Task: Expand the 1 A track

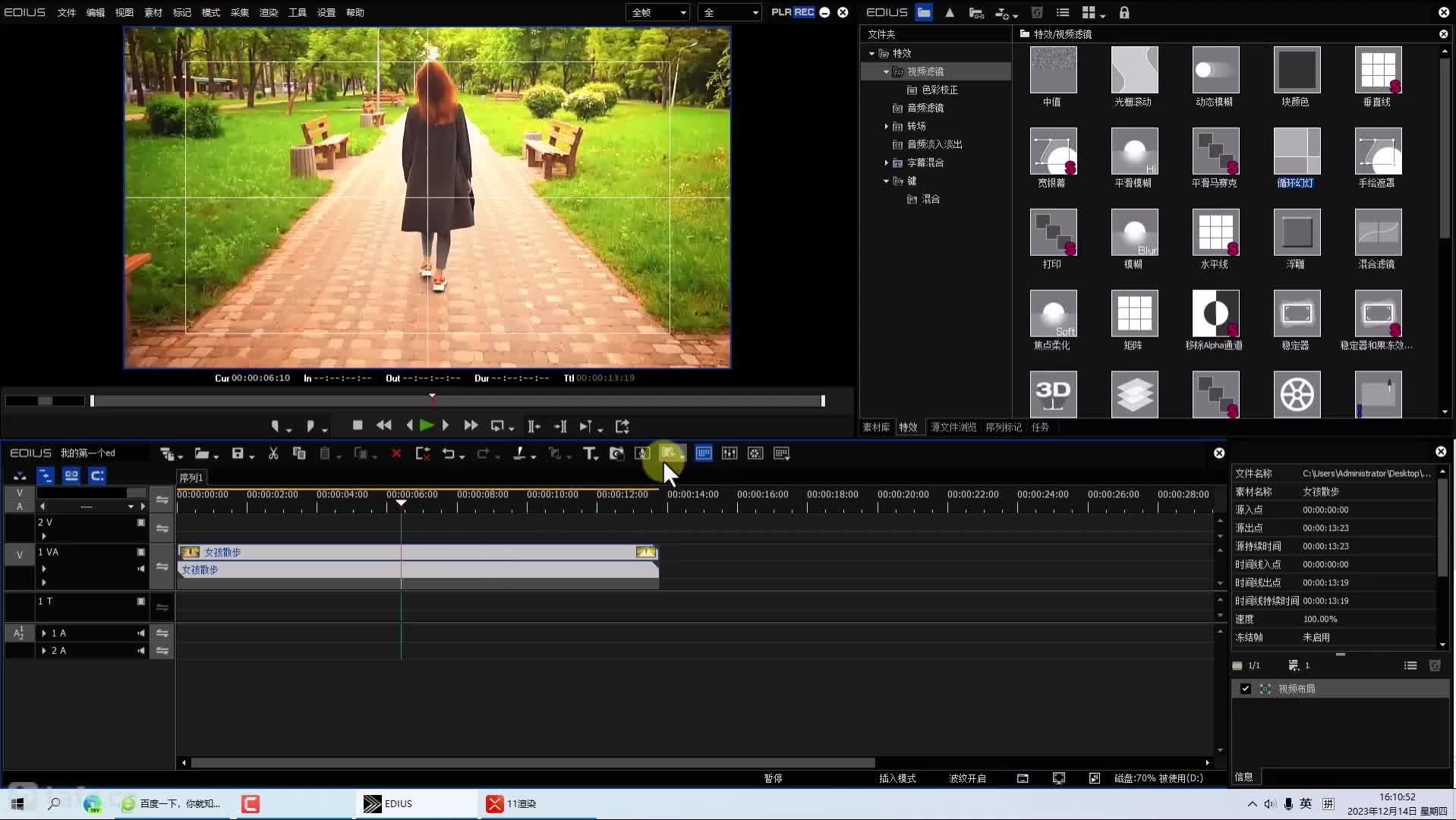Action: click(44, 632)
